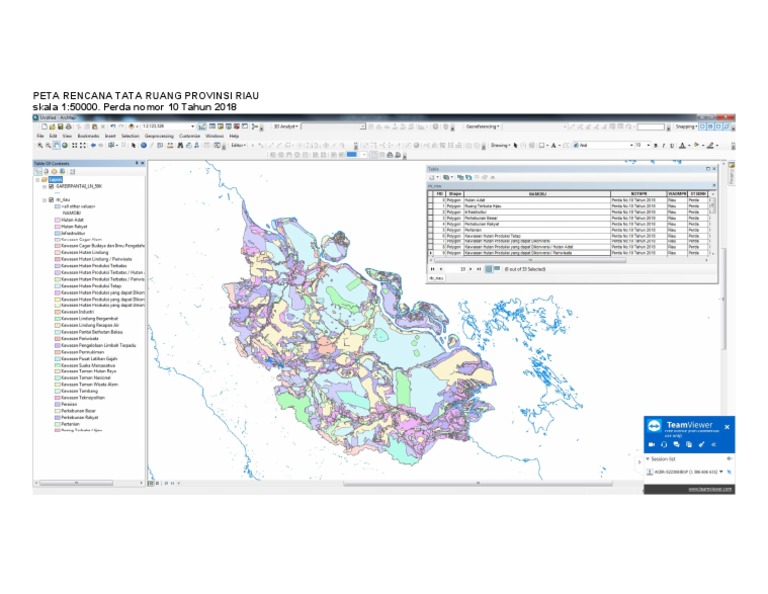
Task: Choose the Select Elements arrow tool
Action: coord(133,145)
